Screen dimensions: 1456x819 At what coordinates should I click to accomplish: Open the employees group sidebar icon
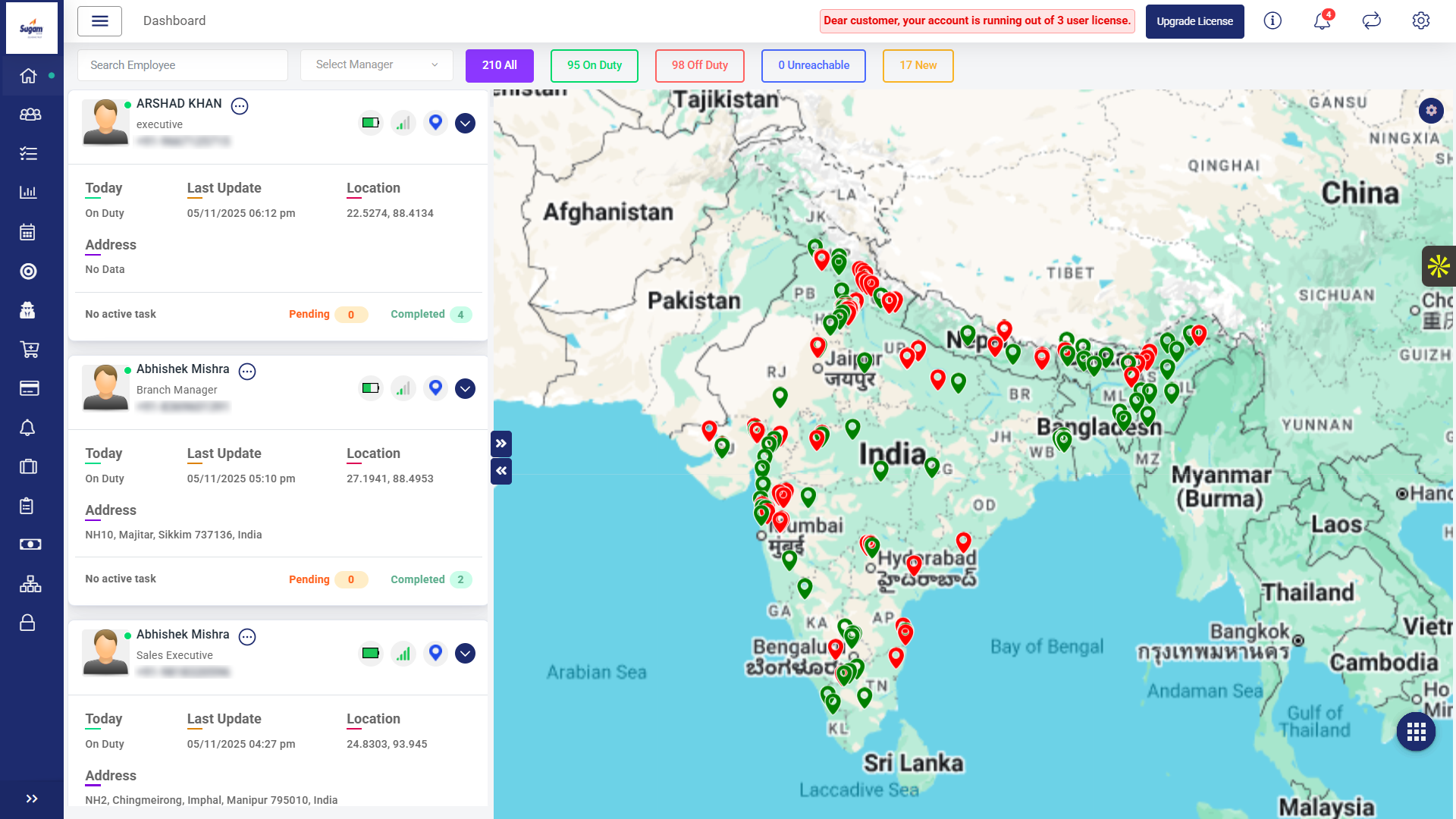pos(30,115)
